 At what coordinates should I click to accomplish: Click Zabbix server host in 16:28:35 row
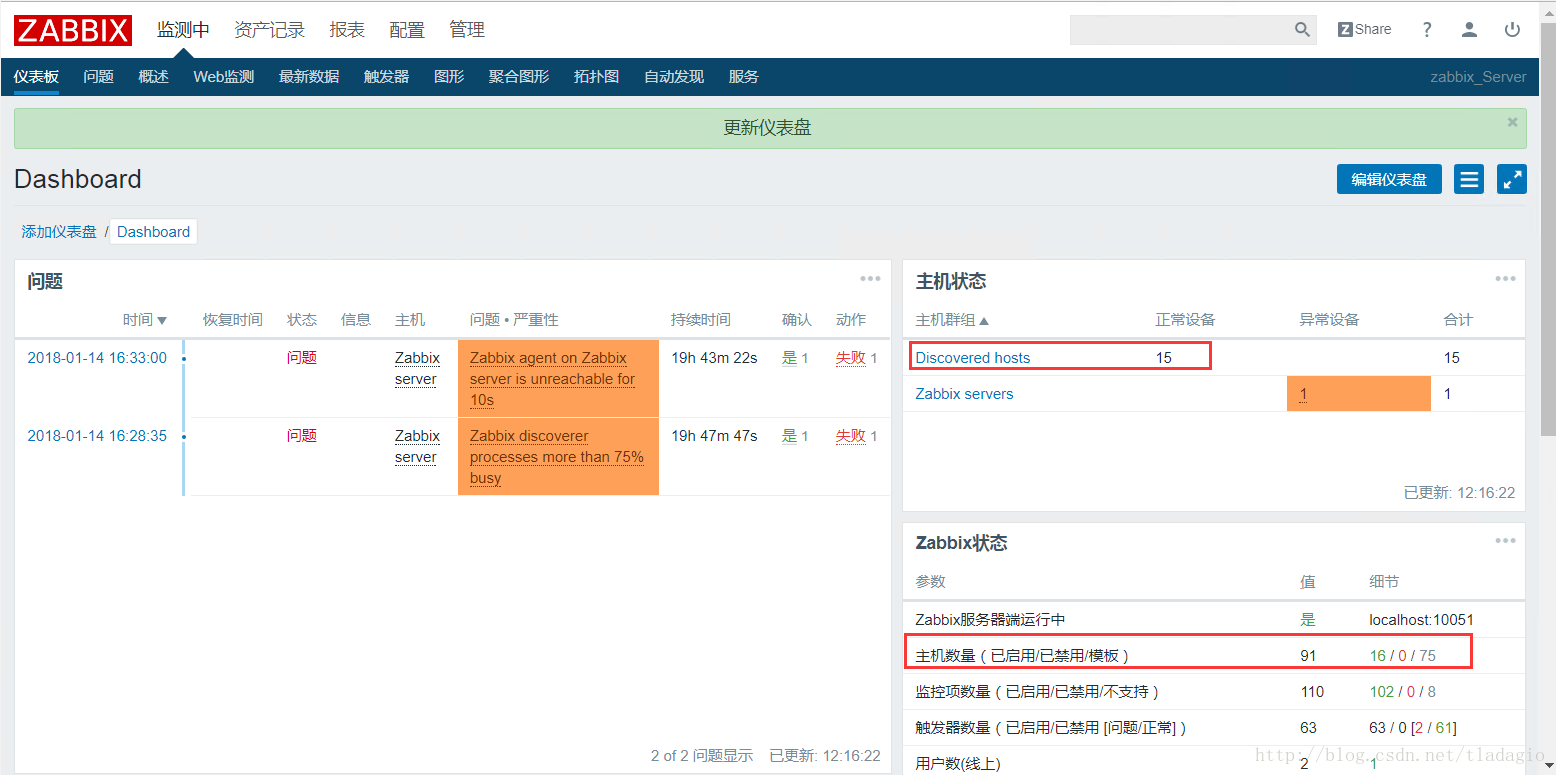pos(417,447)
